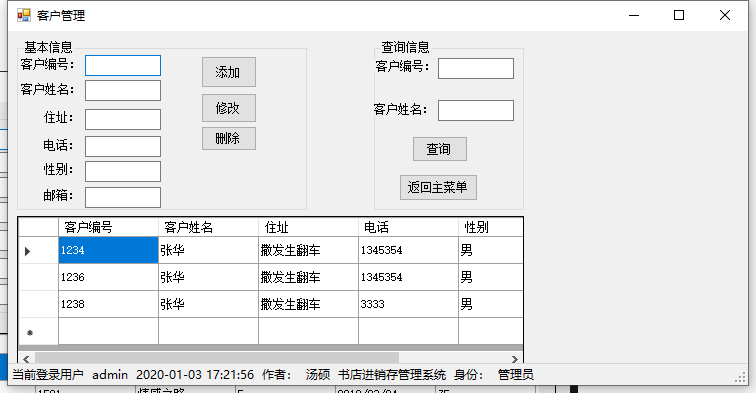Click the 住址 column header

pos(309,227)
